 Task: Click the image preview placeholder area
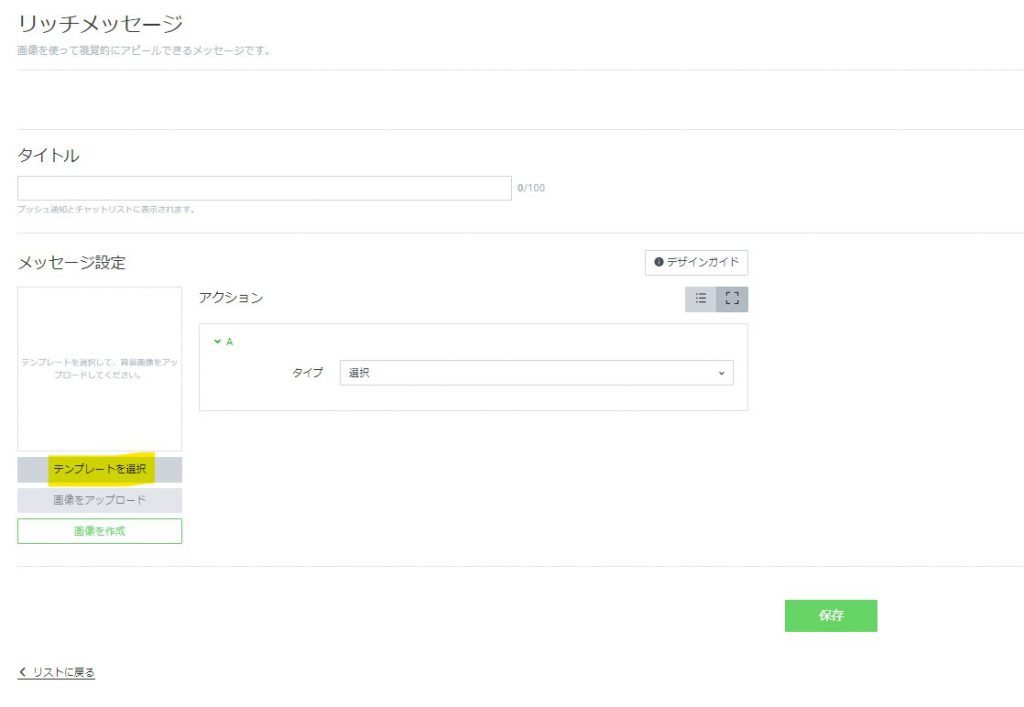[x=100, y=369]
